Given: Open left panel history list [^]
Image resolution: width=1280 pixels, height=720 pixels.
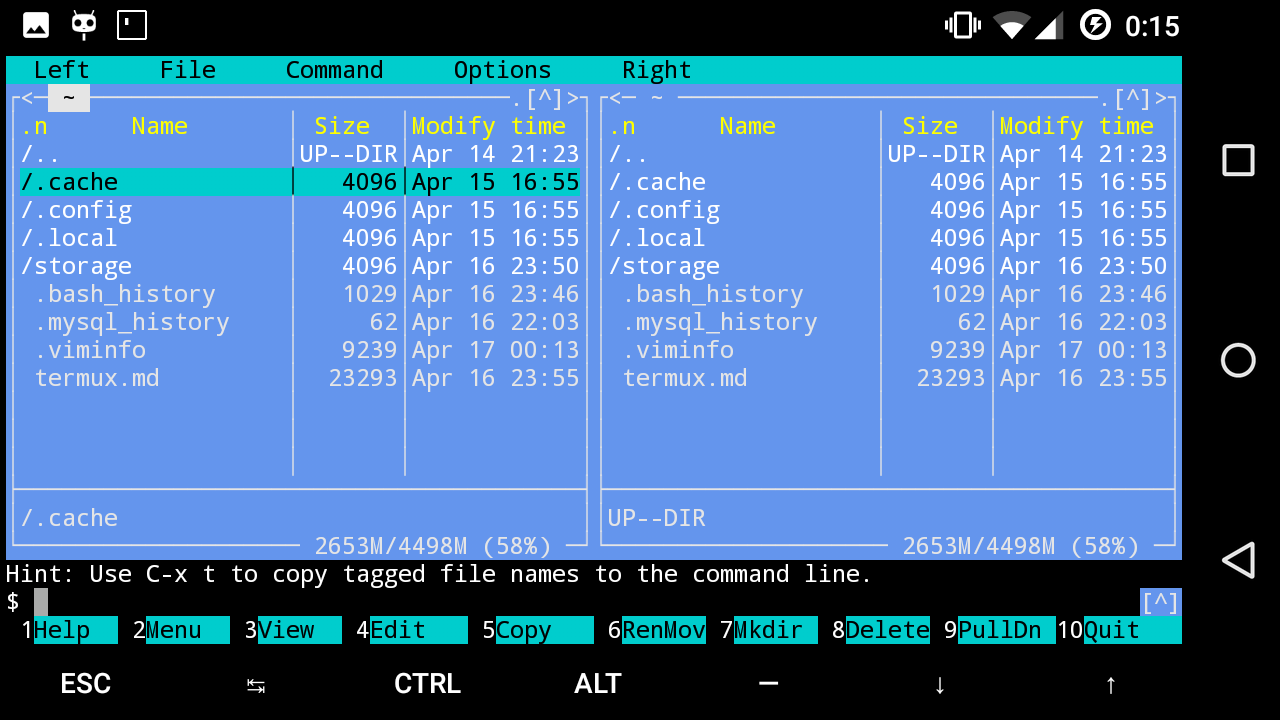Looking at the screenshot, I should (544, 98).
